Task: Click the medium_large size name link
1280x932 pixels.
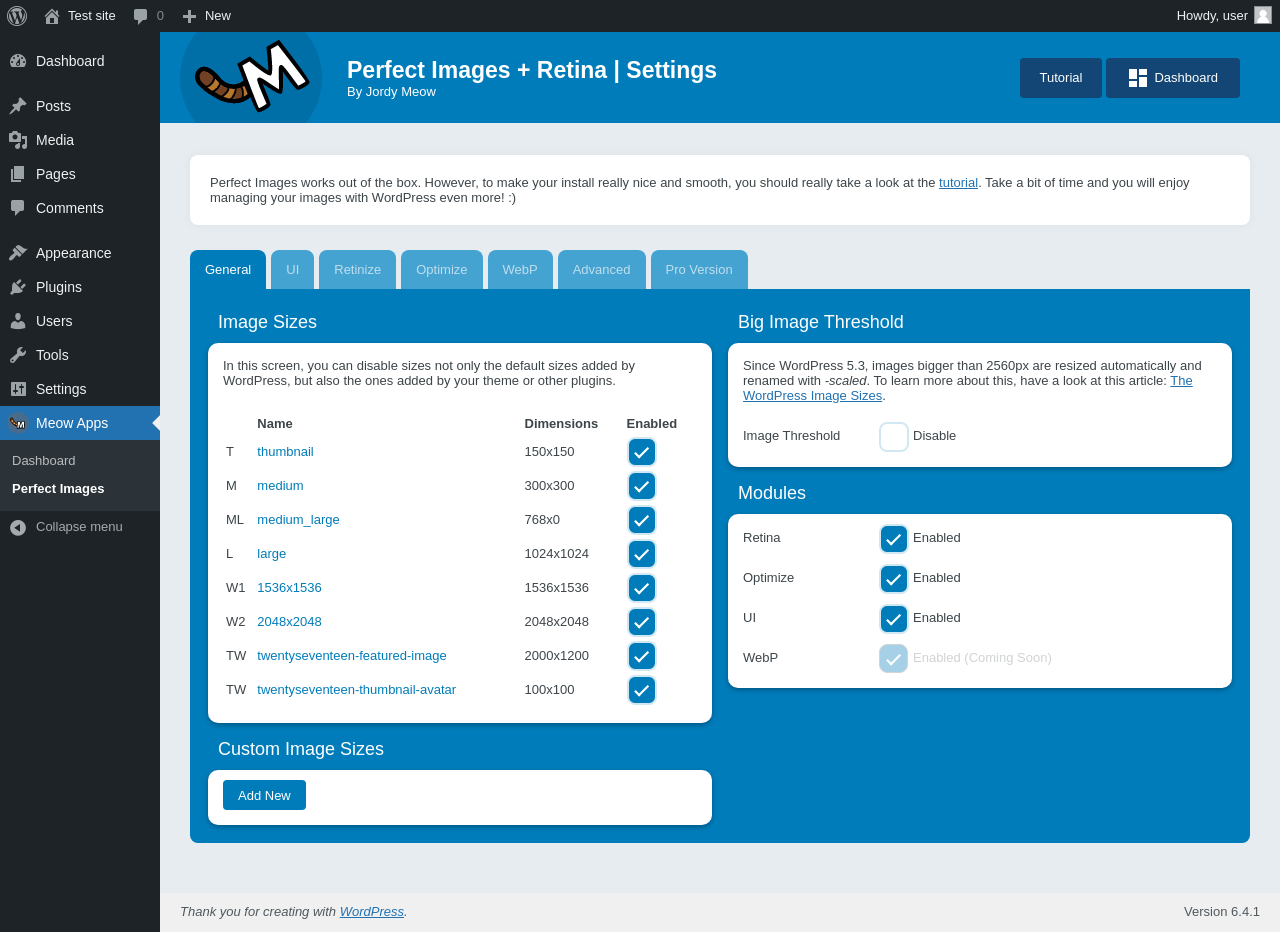Action: pyautogui.click(x=298, y=520)
